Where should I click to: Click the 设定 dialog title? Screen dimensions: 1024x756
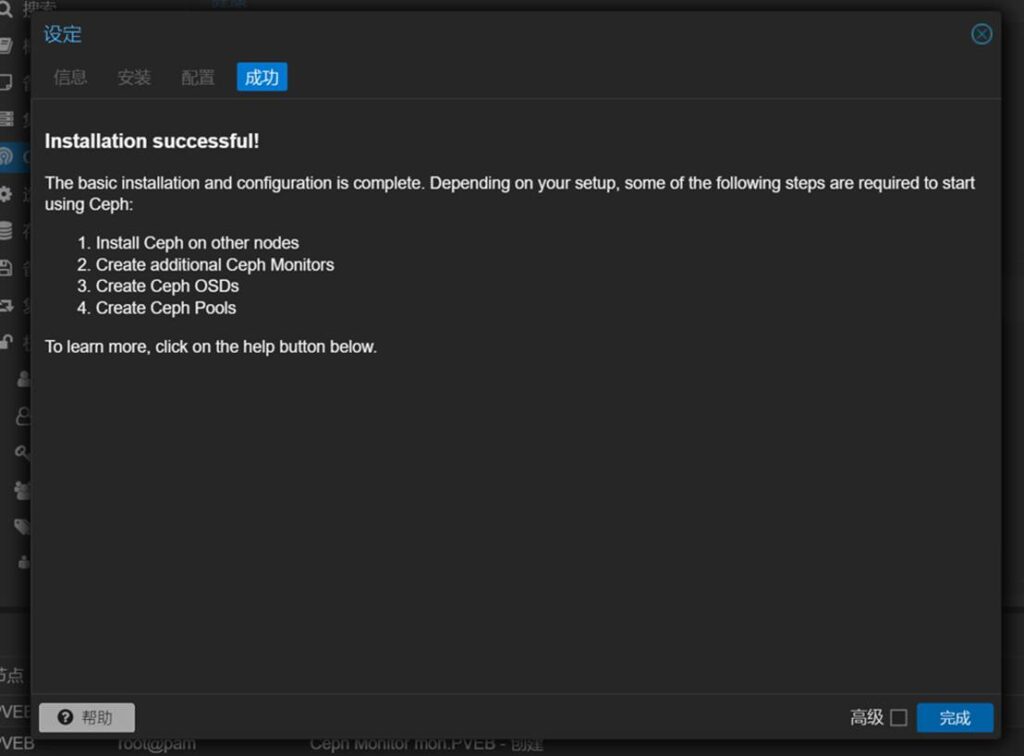point(63,34)
